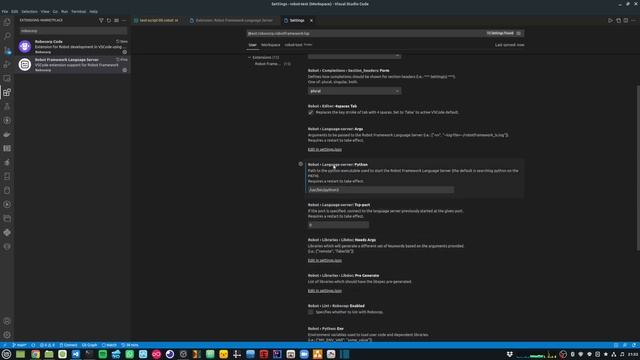The height and width of the screenshot is (360, 640).
Task: Click the Run play icon in editor toolbar
Action: pos(610,20)
